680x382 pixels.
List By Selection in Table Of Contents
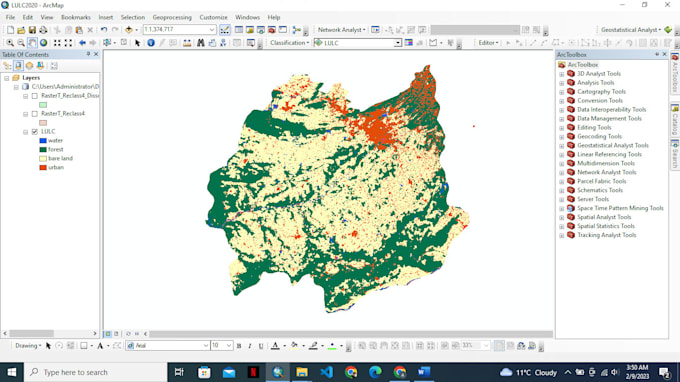pos(40,66)
